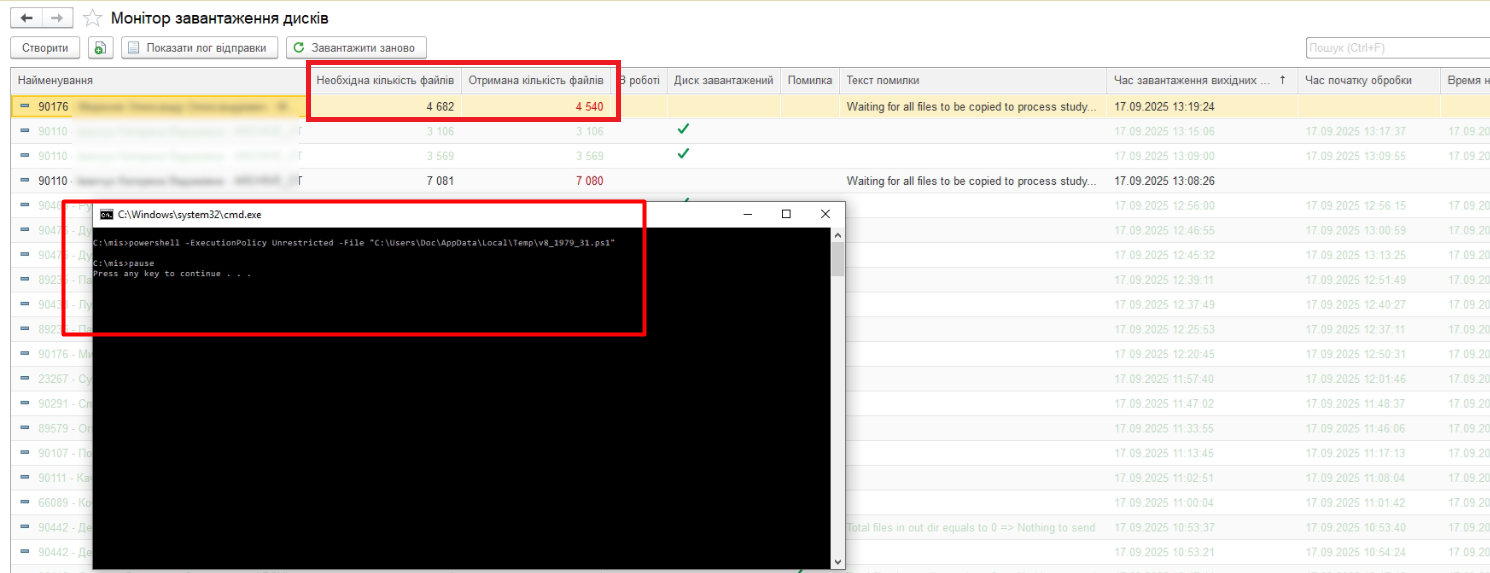Click the row icon for record 66089
Image resolution: width=1490 pixels, height=573 pixels.
click(25, 502)
